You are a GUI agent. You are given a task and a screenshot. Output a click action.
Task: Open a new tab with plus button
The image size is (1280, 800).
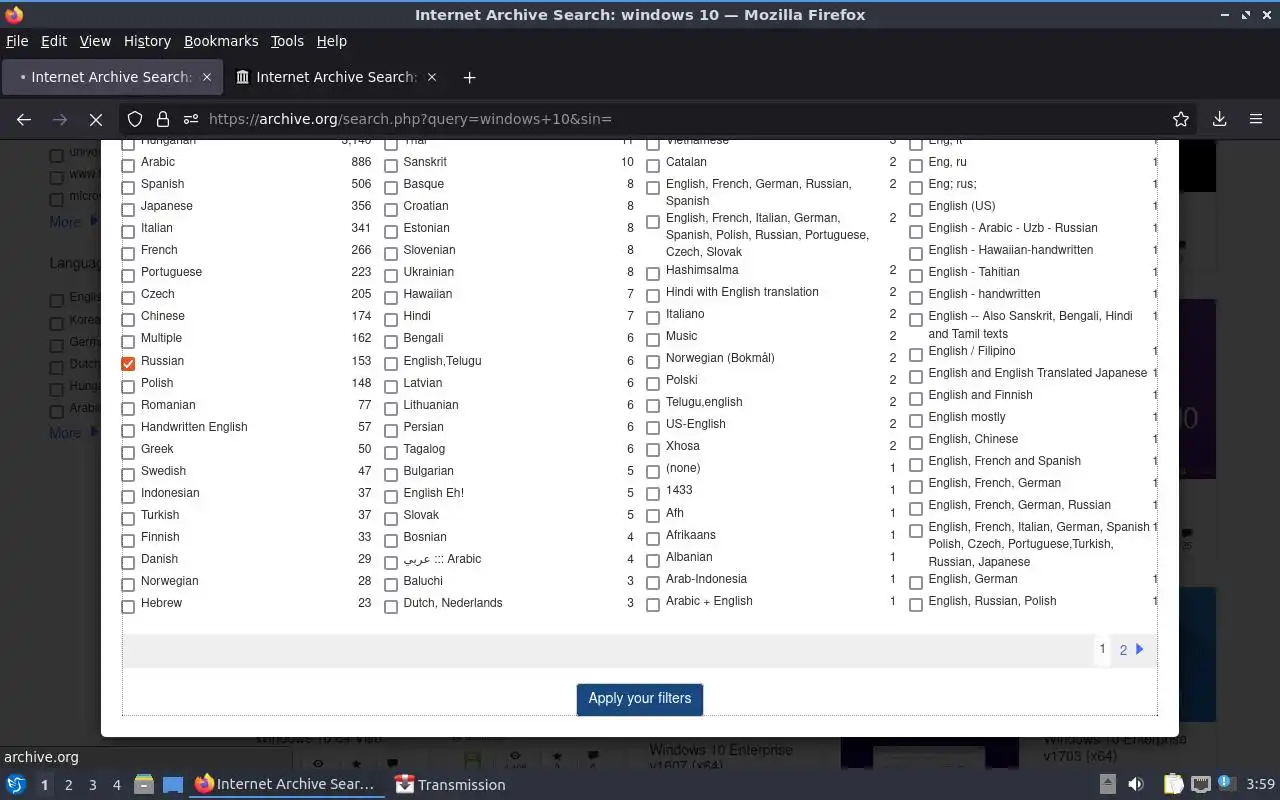pos(469,77)
